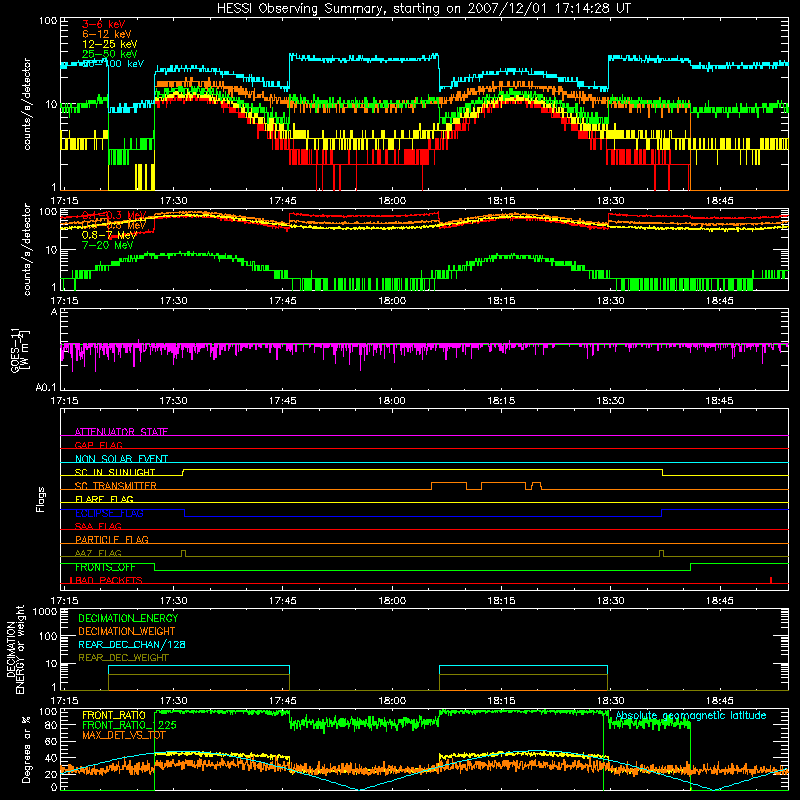Select the ATTENUATOR_STATE flag label
800x800 pixels.
tap(121, 432)
